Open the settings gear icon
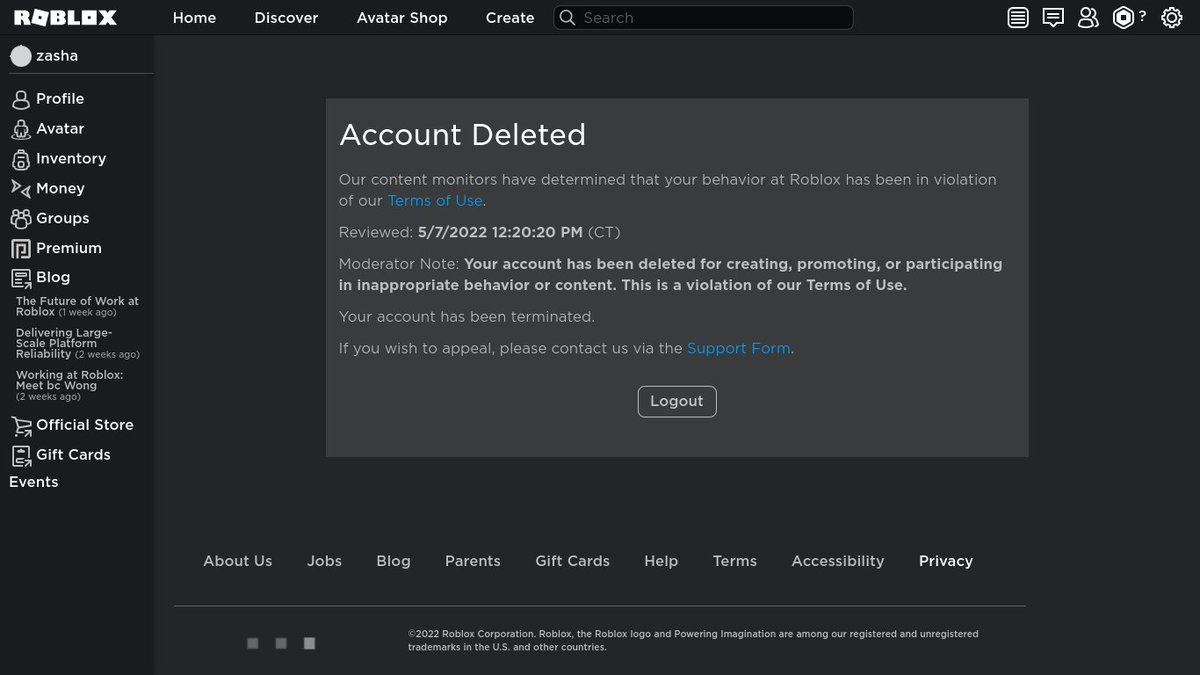 [x=1172, y=18]
